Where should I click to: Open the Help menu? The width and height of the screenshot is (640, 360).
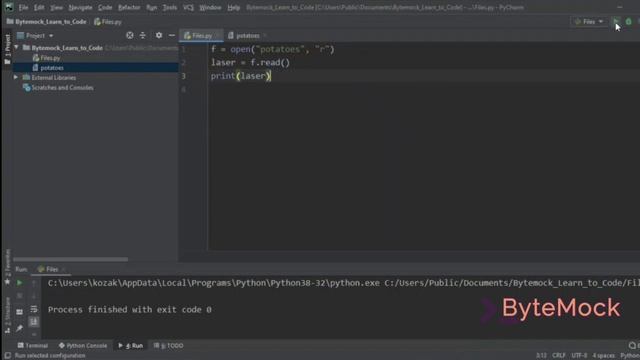pyautogui.click(x=233, y=7)
